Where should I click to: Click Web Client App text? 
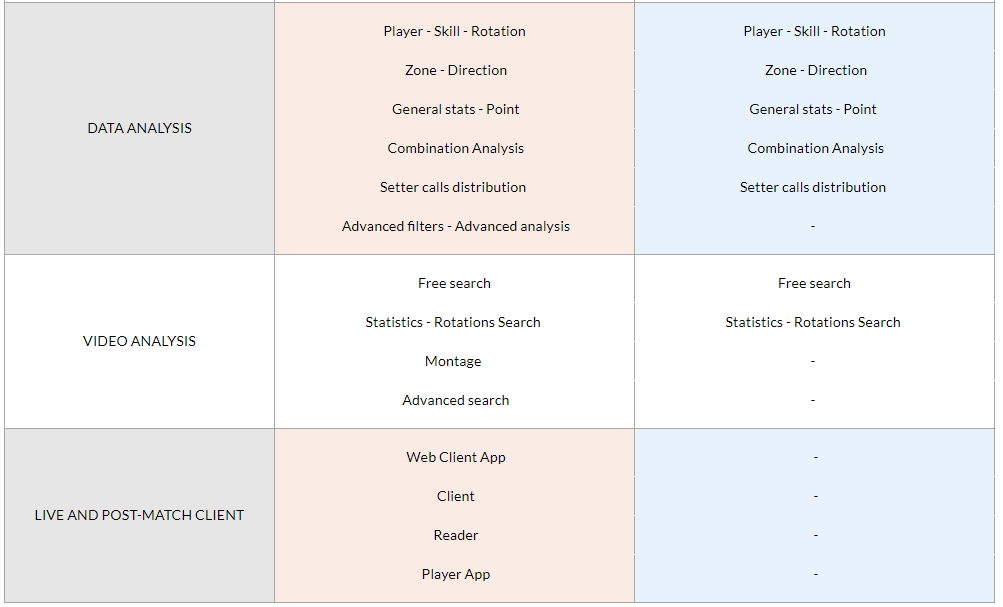[x=455, y=457]
